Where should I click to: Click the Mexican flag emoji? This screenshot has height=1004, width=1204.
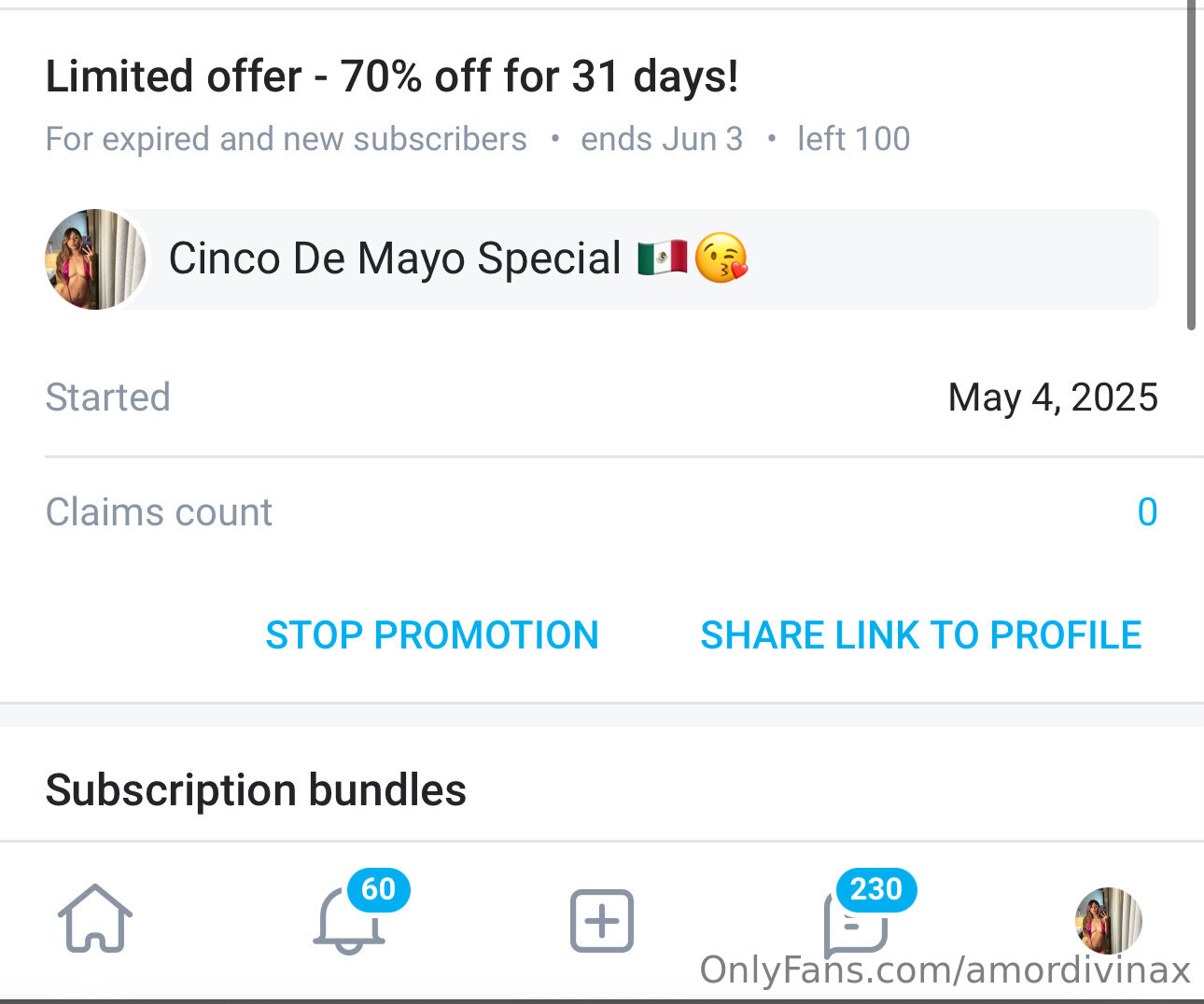[x=663, y=258]
